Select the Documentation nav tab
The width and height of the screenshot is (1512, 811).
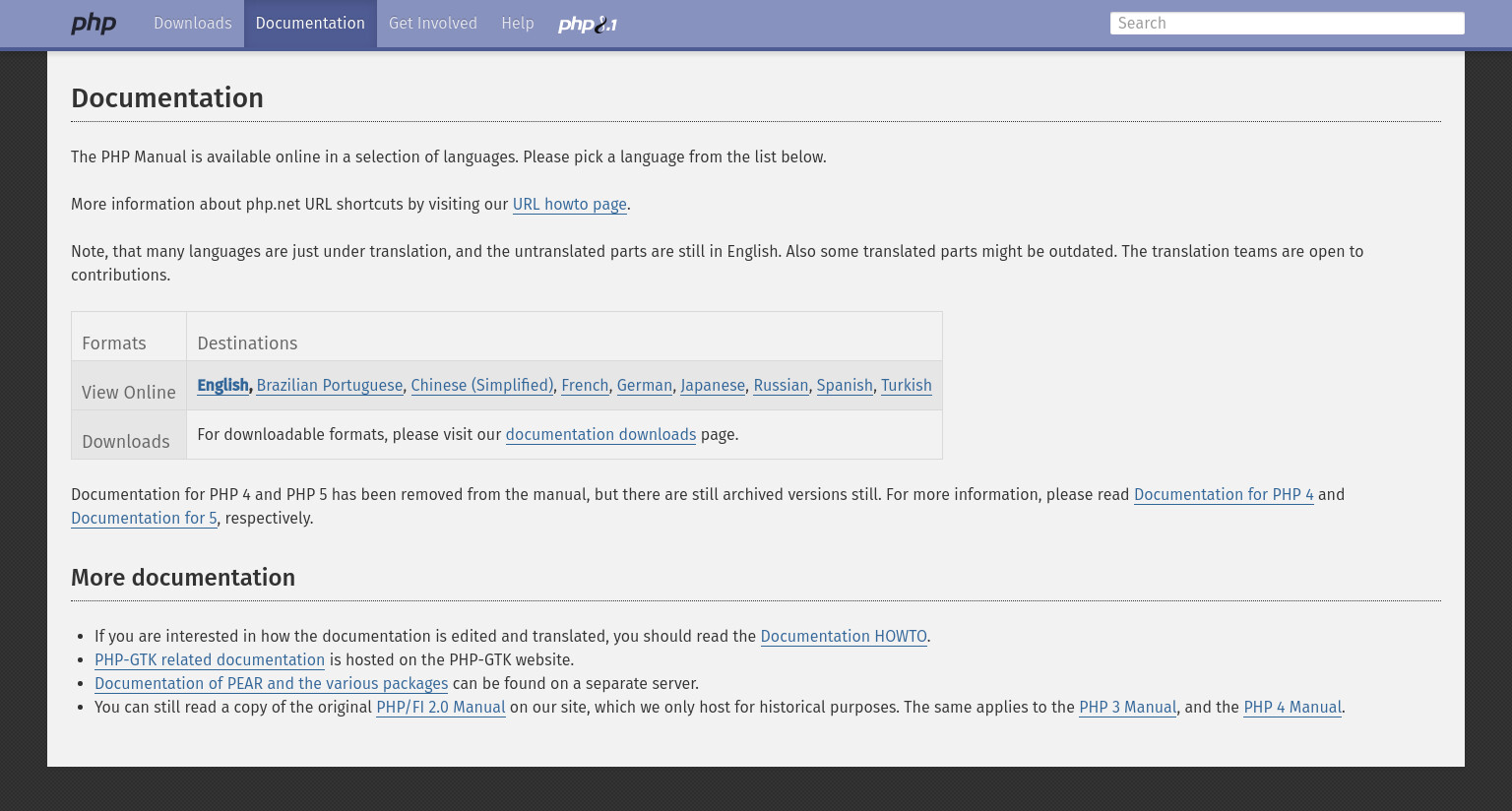click(x=310, y=24)
